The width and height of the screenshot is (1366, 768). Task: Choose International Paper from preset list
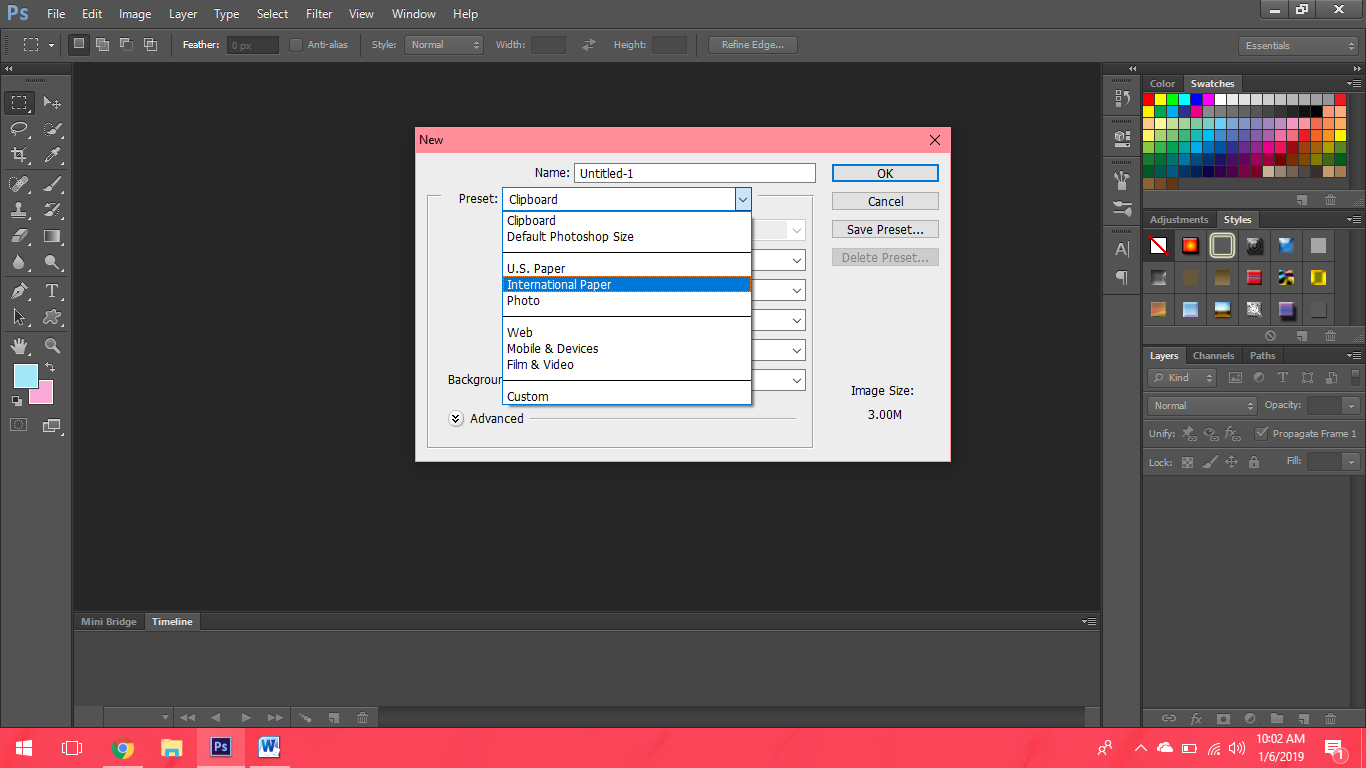[x=626, y=285]
